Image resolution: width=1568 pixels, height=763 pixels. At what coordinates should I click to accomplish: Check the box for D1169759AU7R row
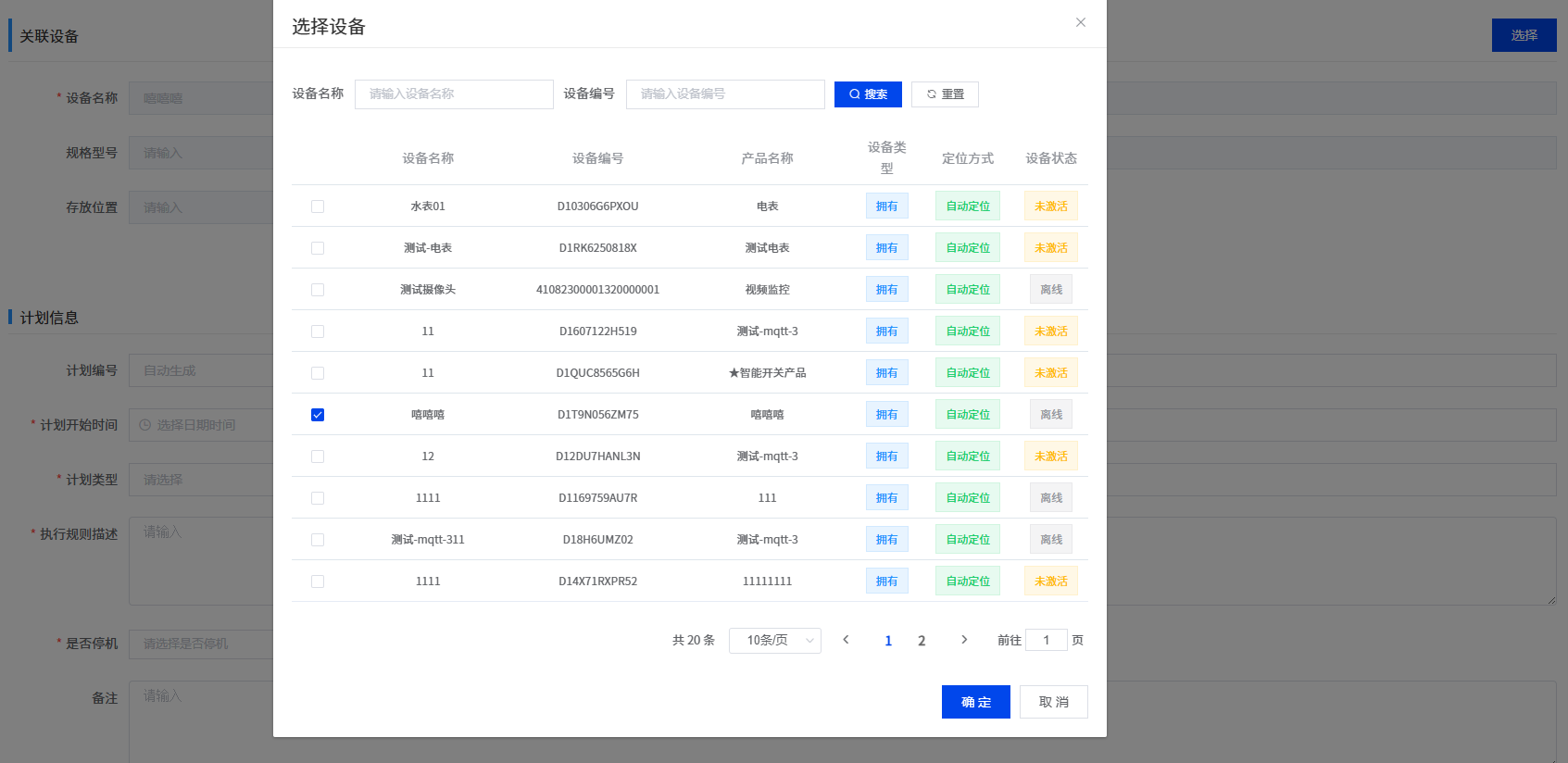coord(318,498)
